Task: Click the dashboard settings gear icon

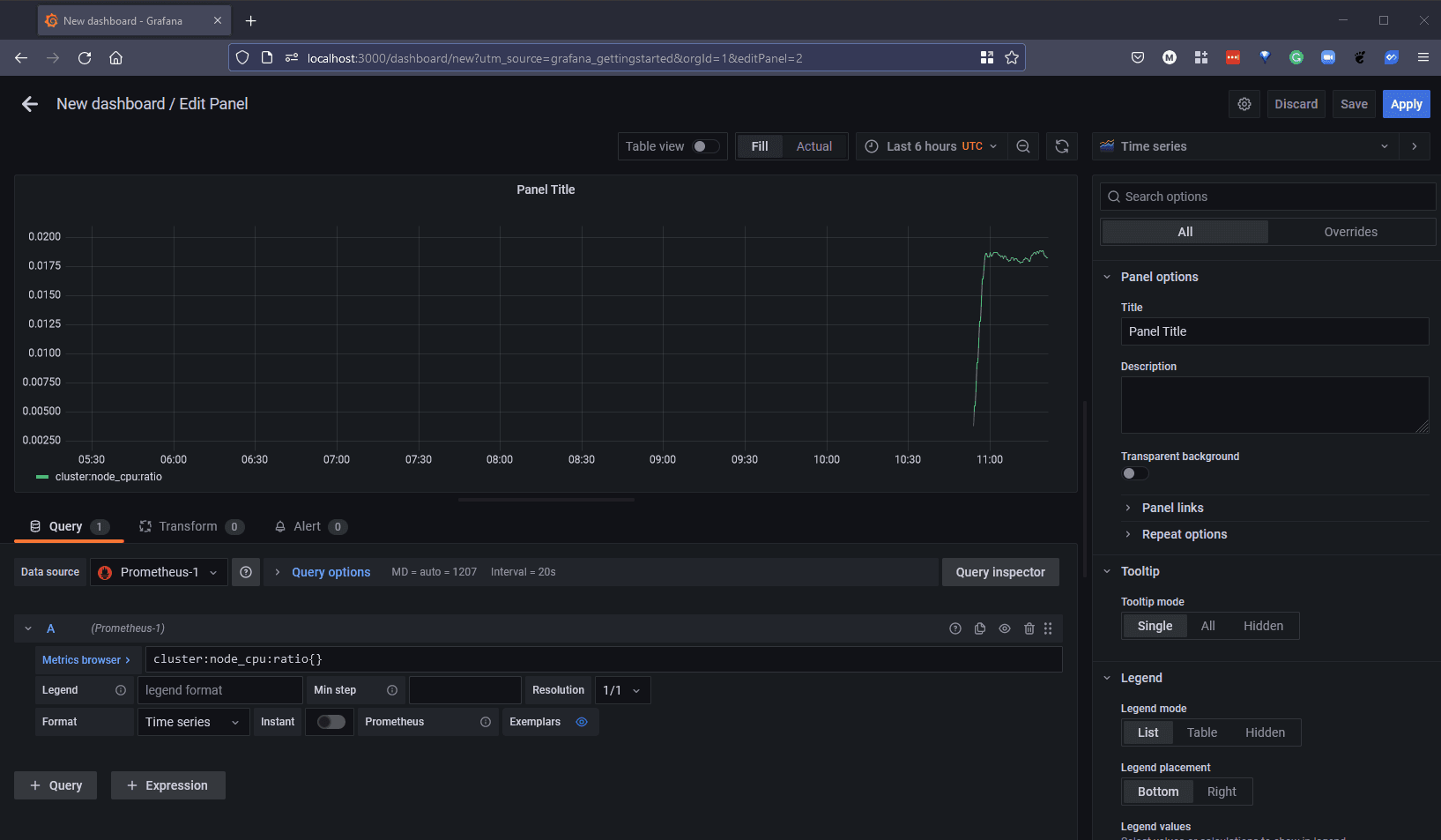Action: click(x=1244, y=104)
